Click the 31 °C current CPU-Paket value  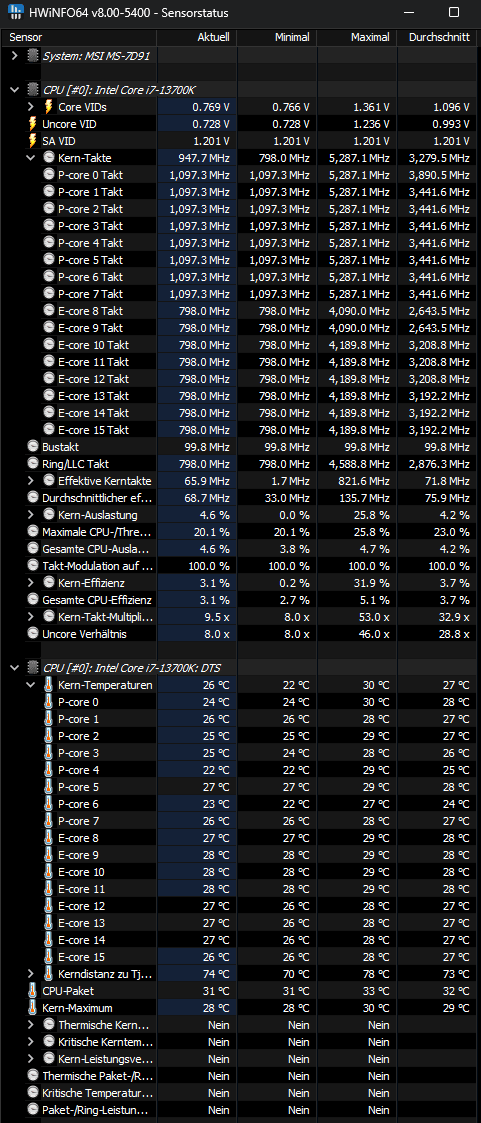pyautogui.click(x=216, y=991)
